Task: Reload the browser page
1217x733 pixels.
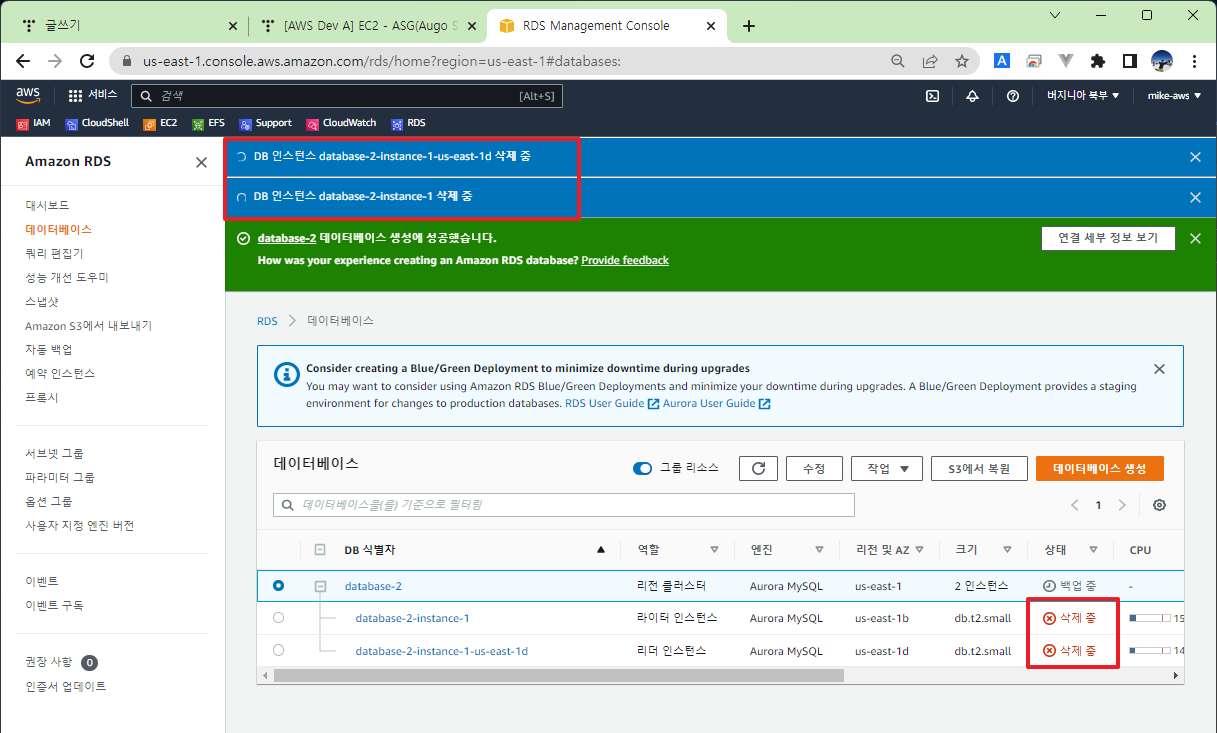Action: coord(86,61)
